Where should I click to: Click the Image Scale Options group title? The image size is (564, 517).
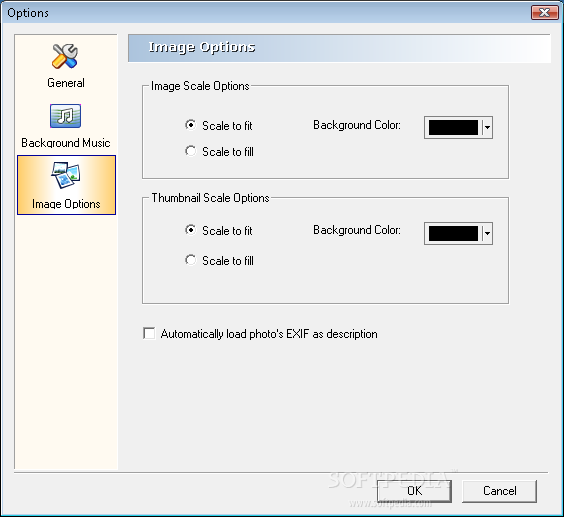pyautogui.click(x=200, y=86)
